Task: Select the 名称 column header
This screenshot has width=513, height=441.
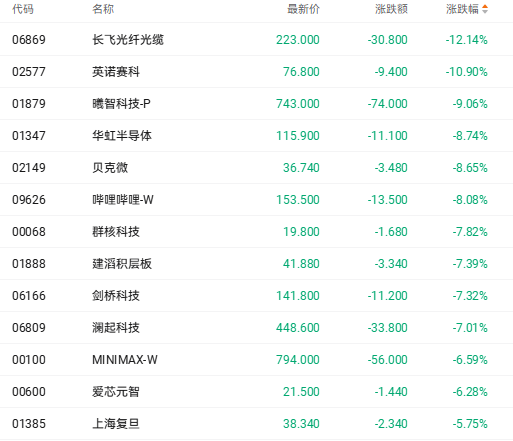Action: tap(103, 9)
